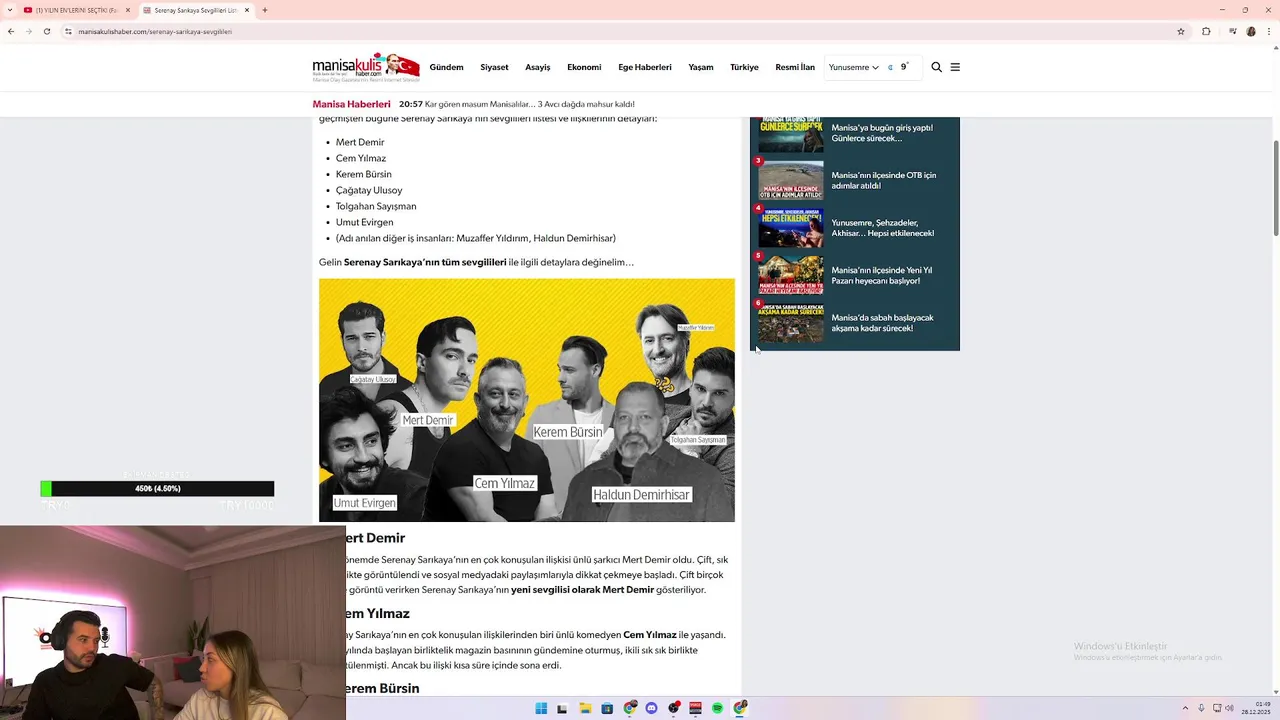Open 'Manisa'ya bugün giriş yaptı' news item
Screen dimensions: 1280x720
coord(882,133)
